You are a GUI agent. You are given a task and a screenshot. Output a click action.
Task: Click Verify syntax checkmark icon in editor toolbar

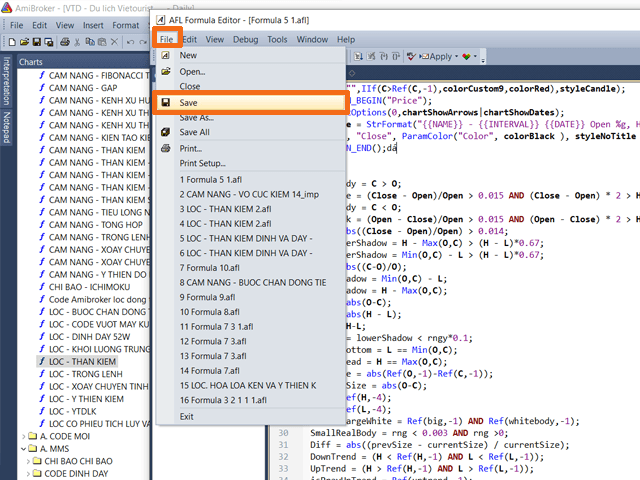(x=411, y=56)
